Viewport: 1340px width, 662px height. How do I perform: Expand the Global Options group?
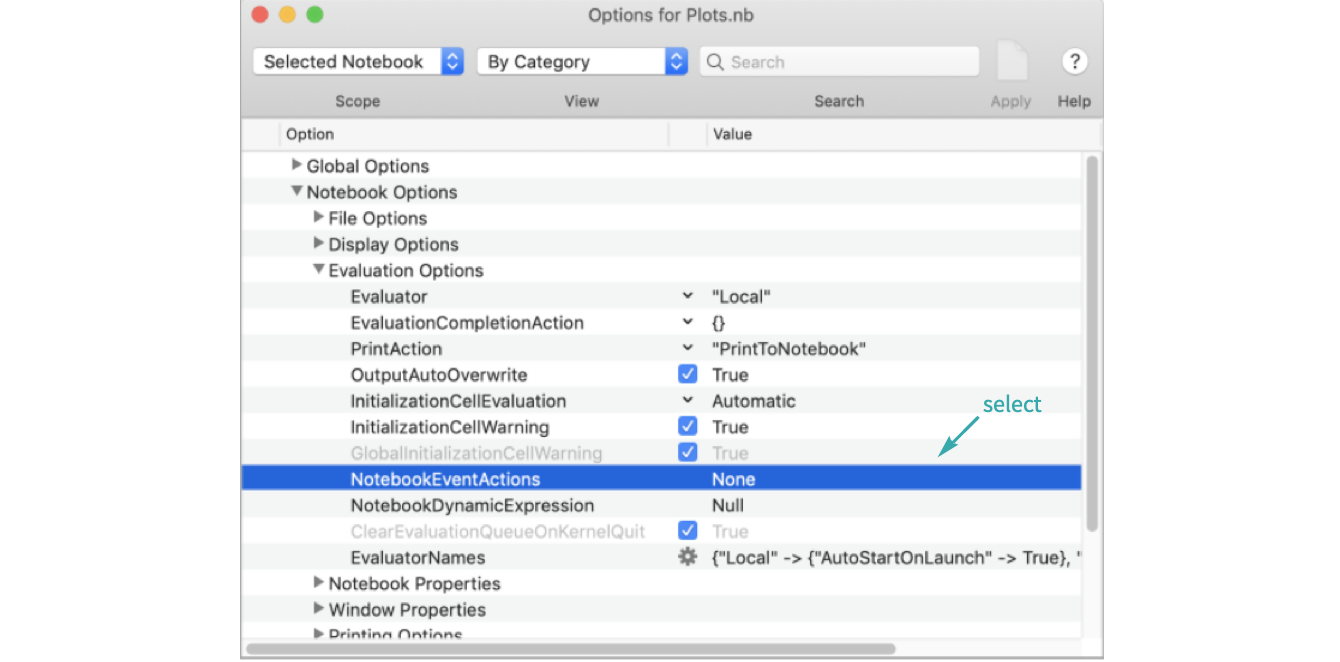pyautogui.click(x=296, y=166)
